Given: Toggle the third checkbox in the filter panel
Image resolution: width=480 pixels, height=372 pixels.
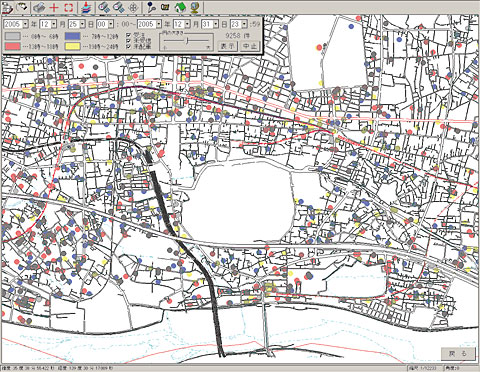Looking at the screenshot, I should coord(128,46).
